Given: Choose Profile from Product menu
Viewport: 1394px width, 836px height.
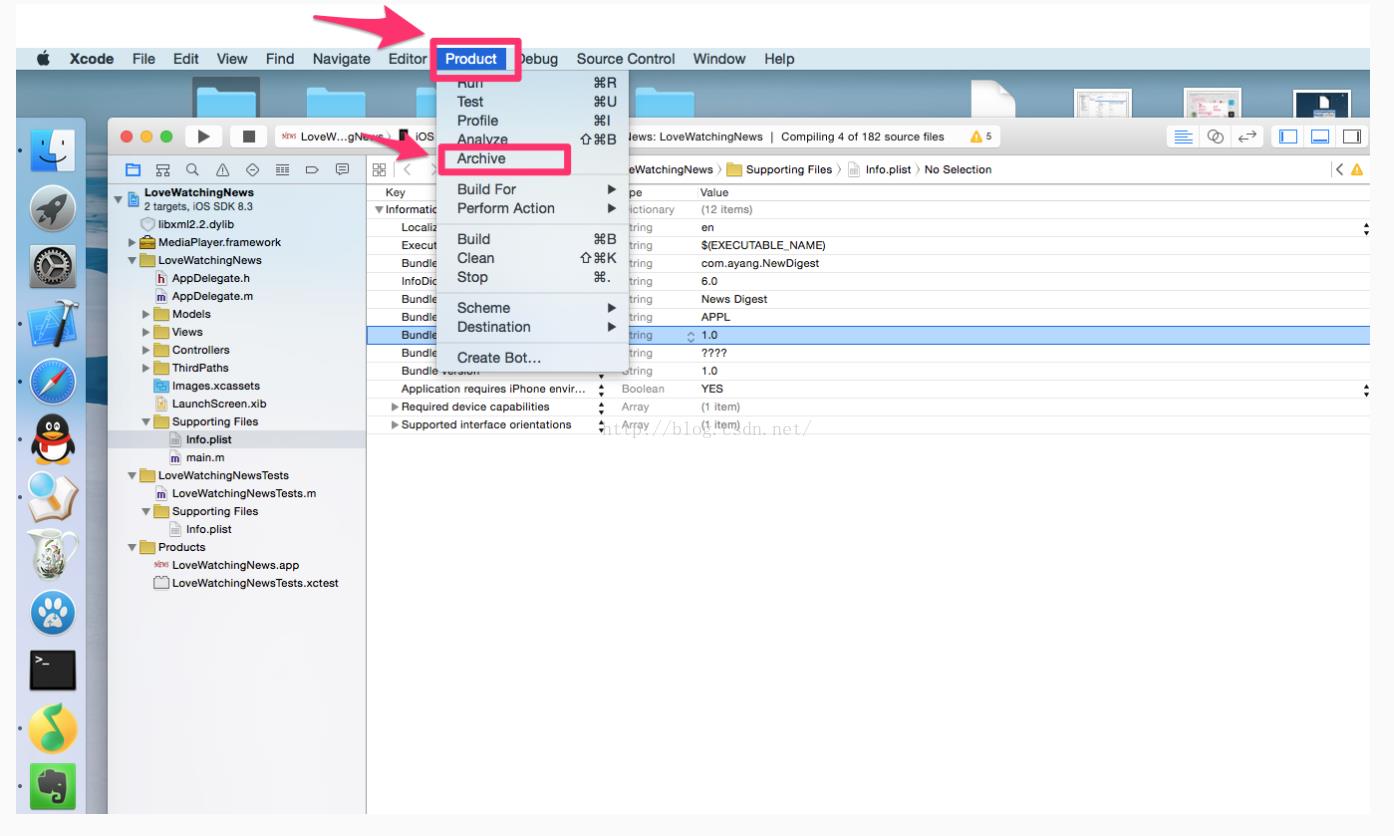Looking at the screenshot, I should pyautogui.click(x=533, y=120).
